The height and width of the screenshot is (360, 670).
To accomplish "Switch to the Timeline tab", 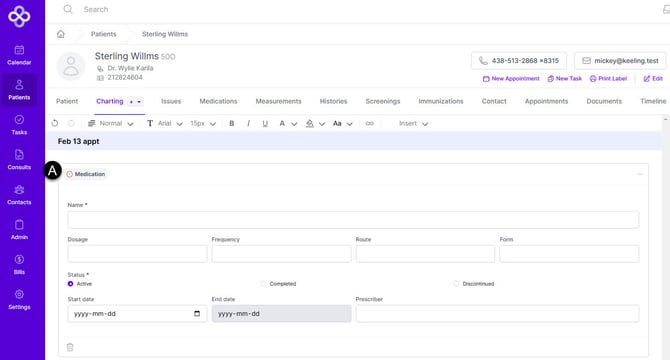I will click(653, 101).
